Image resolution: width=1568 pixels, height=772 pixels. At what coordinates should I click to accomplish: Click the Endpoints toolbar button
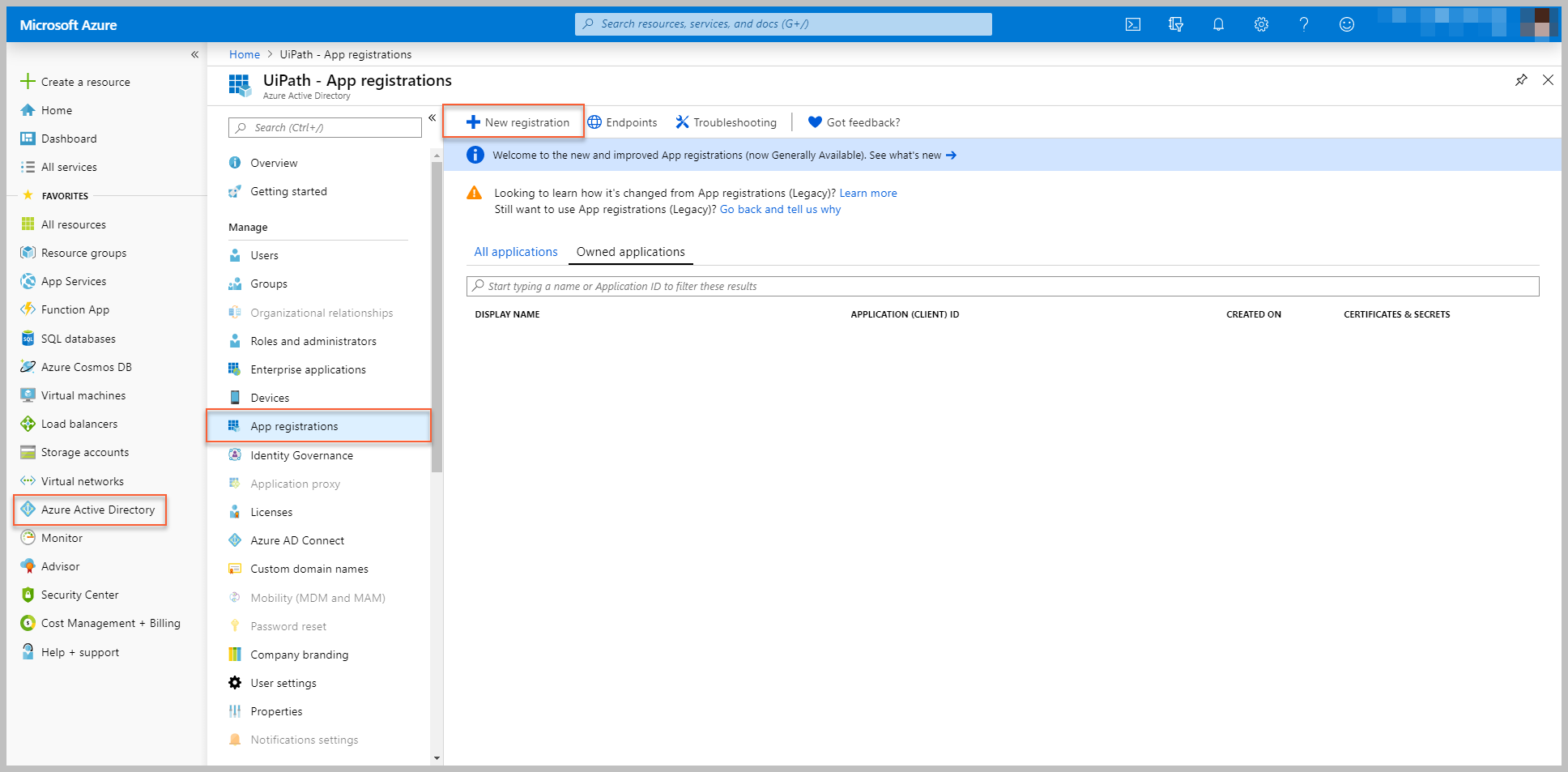coord(622,122)
